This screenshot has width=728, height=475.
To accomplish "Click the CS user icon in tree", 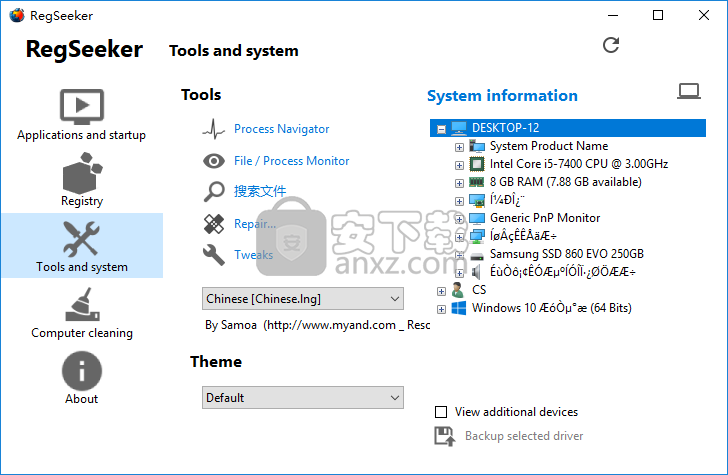I will [458, 290].
